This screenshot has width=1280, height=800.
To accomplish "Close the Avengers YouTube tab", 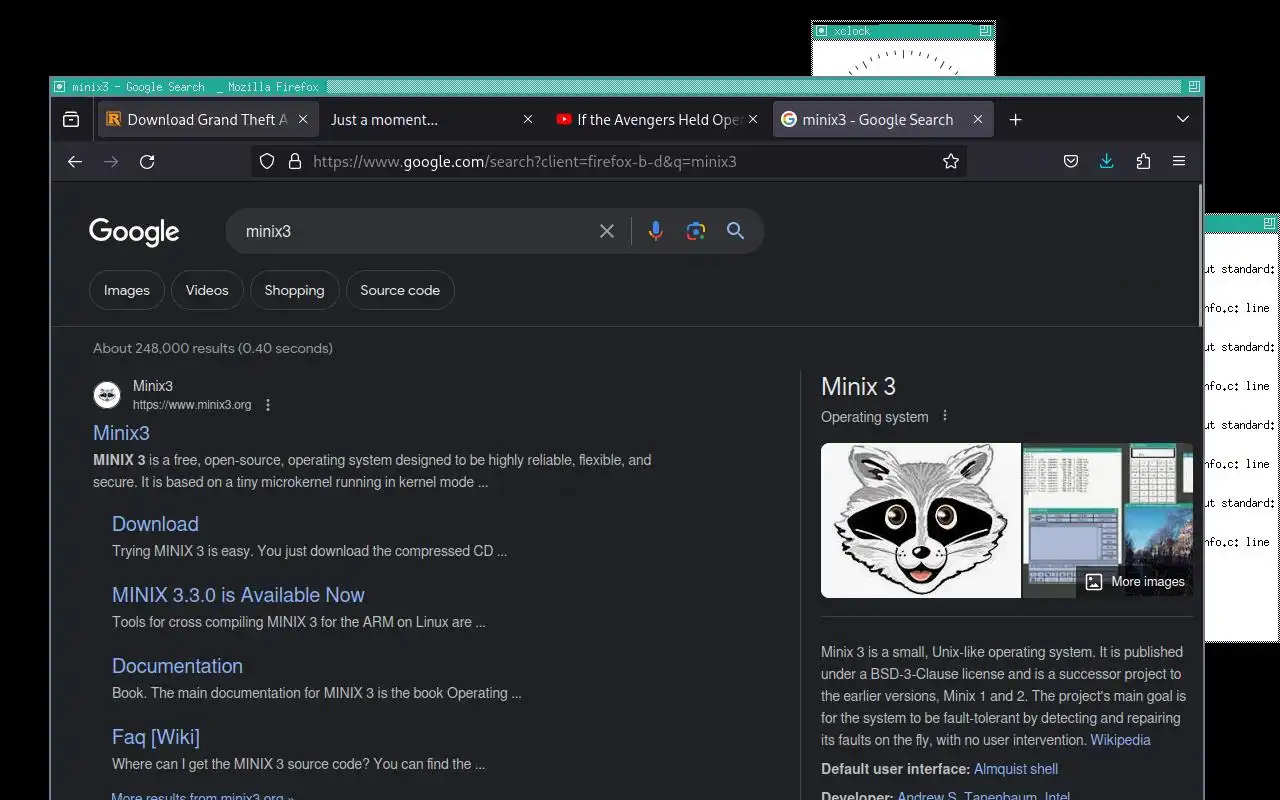I will [753, 119].
